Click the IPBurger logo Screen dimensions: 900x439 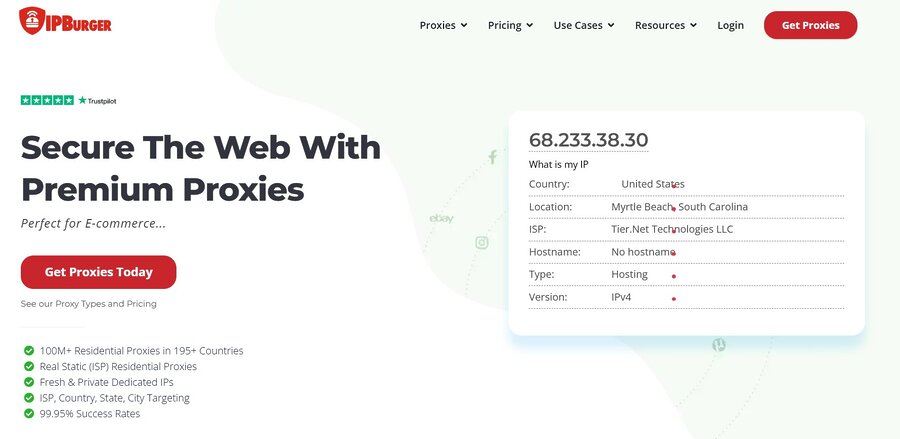coord(65,21)
